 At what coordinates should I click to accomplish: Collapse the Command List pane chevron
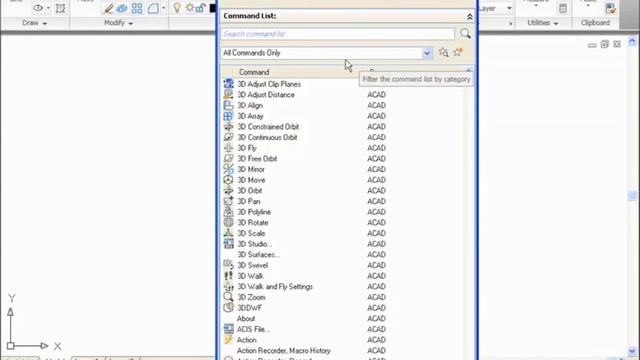(x=469, y=17)
